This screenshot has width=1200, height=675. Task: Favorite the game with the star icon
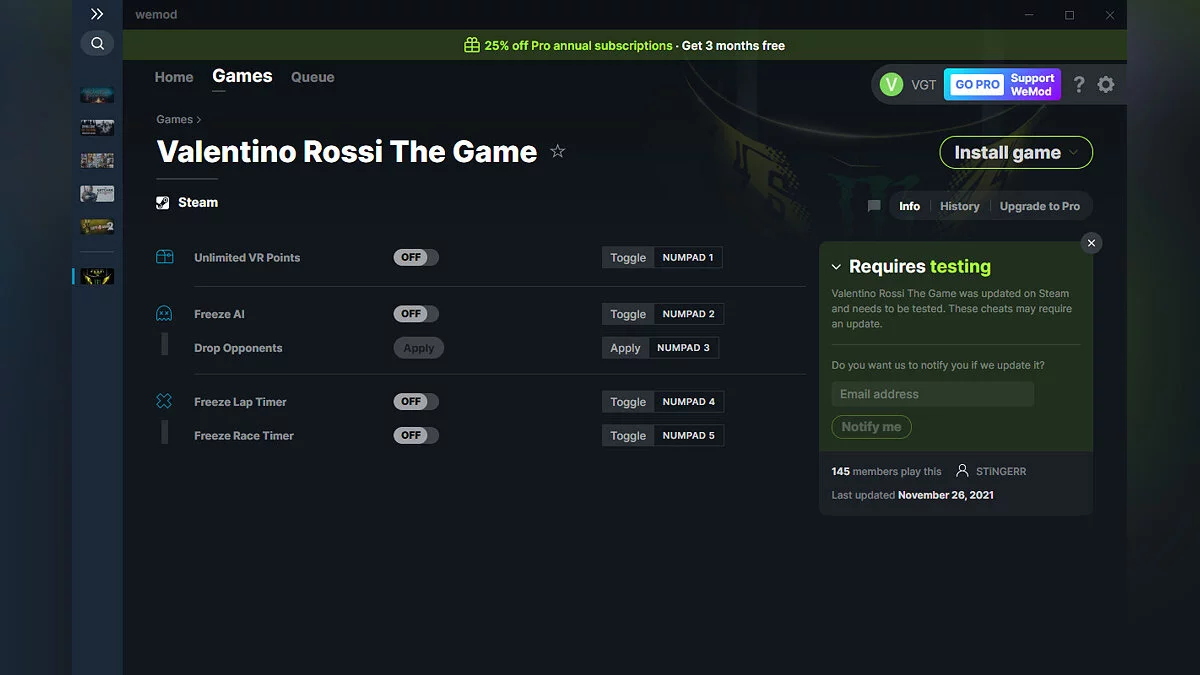[x=558, y=151]
